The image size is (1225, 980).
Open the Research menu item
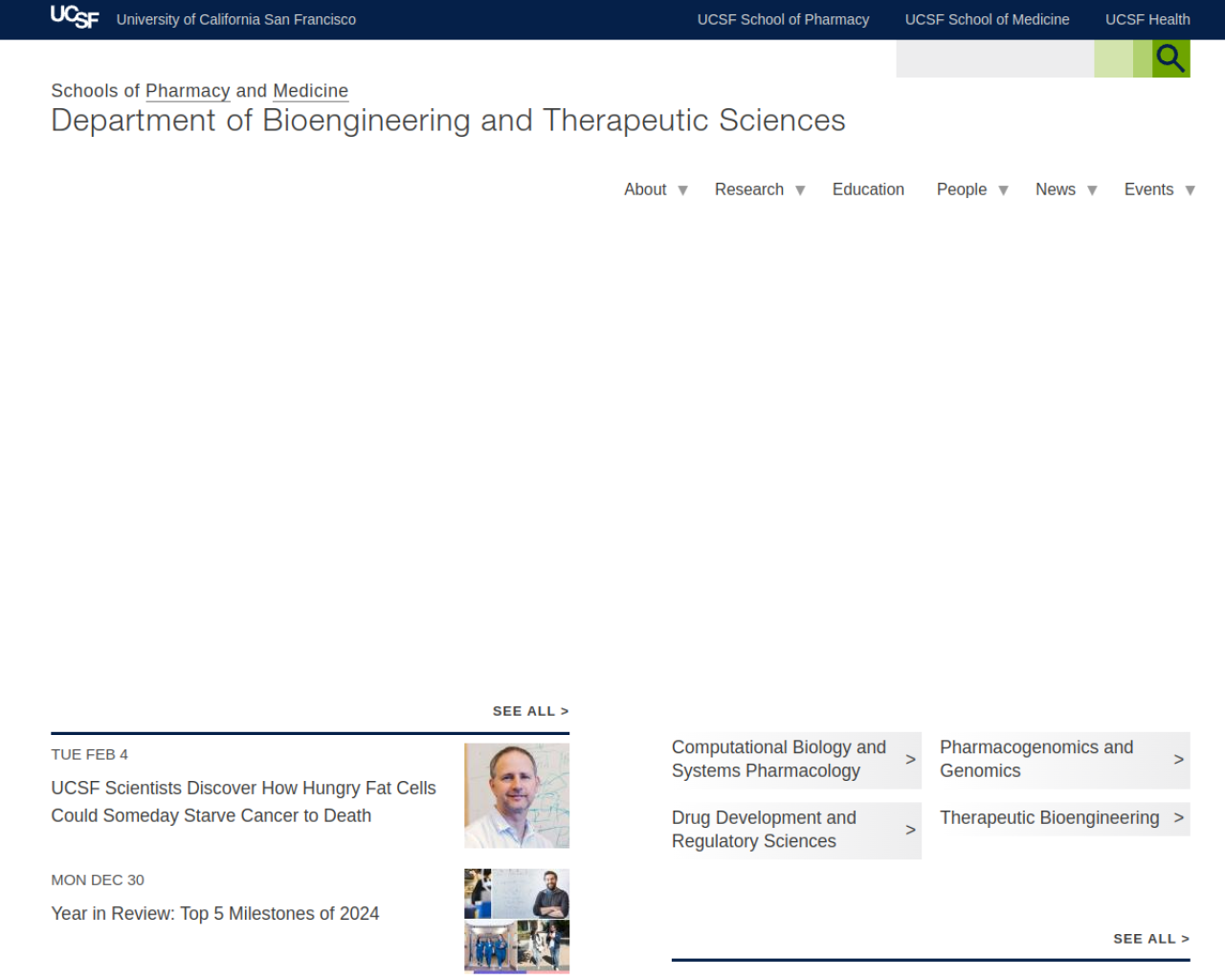748,189
